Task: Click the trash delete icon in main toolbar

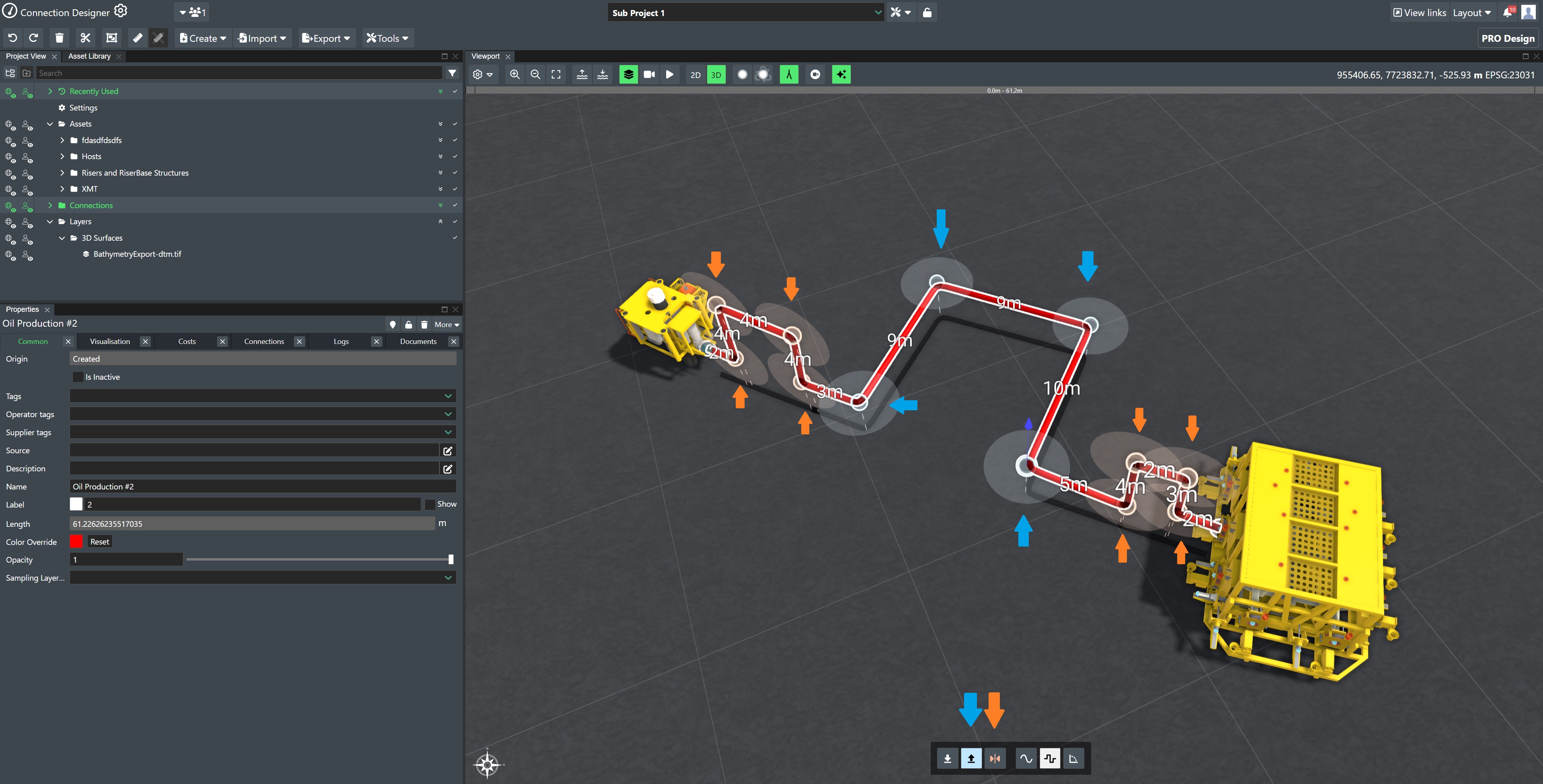Action: click(x=60, y=38)
